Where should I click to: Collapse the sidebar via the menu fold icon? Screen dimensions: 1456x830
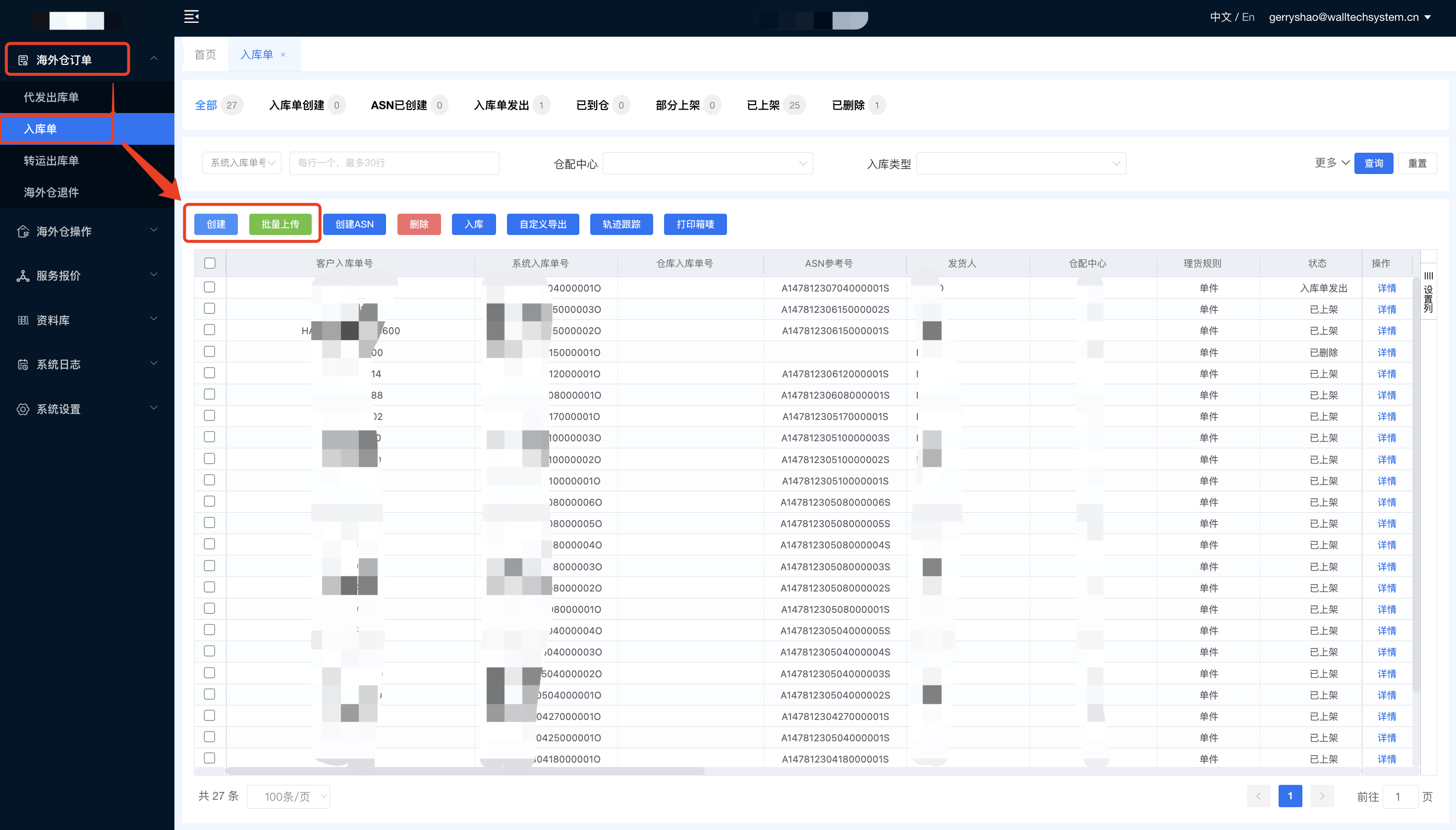(x=191, y=16)
